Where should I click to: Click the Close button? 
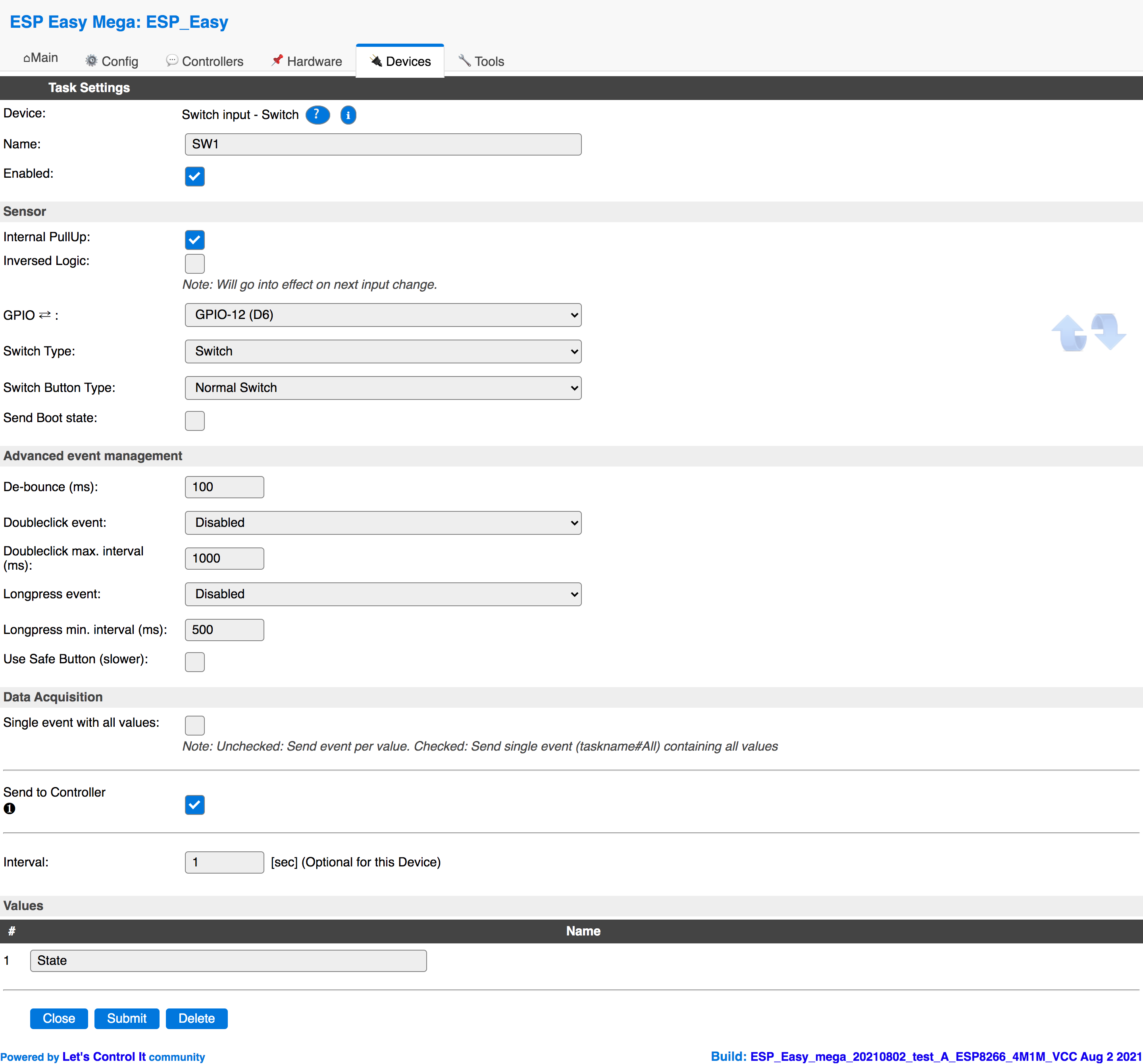coord(59,1019)
